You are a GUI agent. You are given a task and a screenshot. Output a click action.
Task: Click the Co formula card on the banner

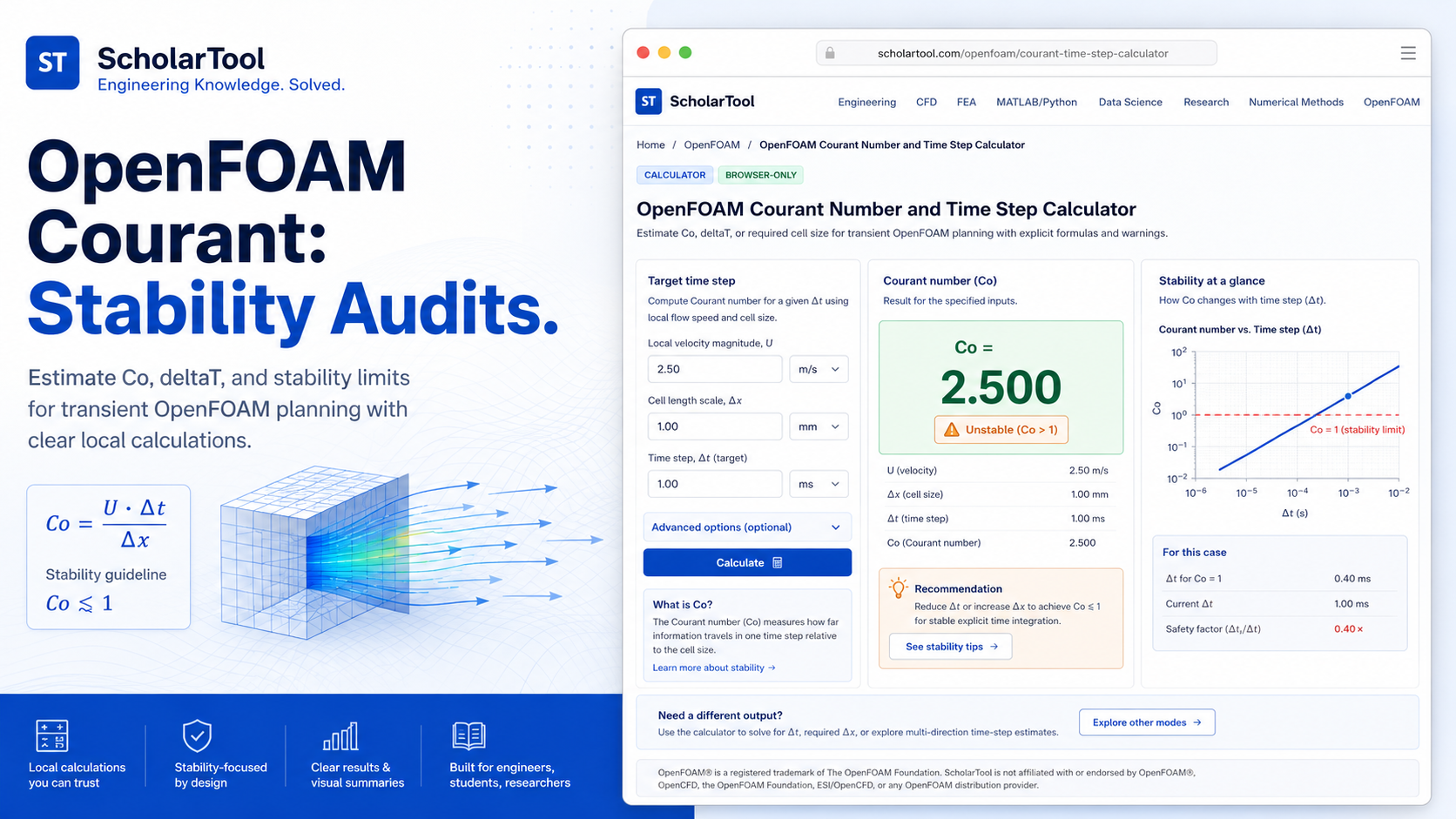point(109,557)
